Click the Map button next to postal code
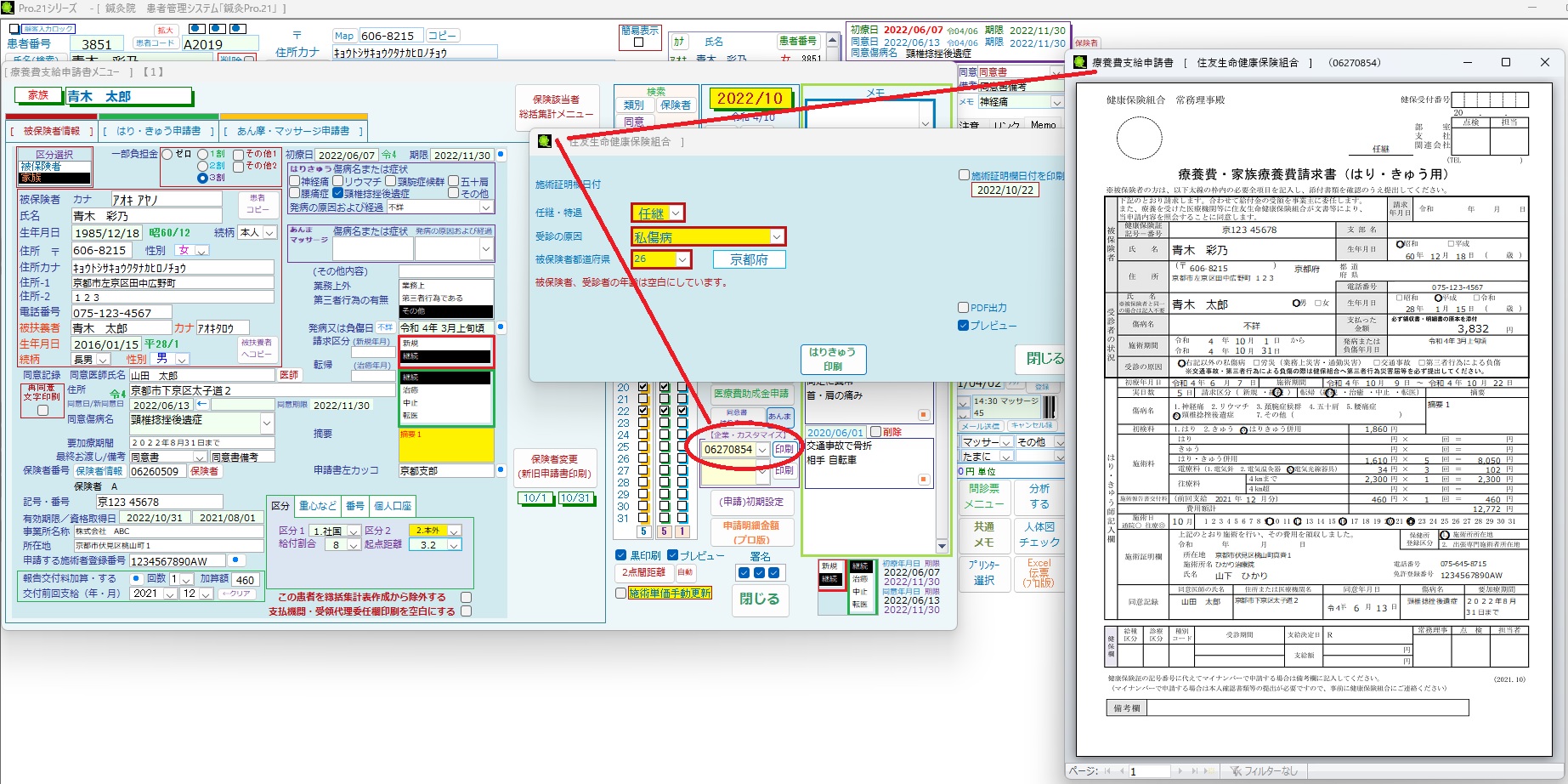Viewport: 1568px width, 784px height. pyautogui.click(x=344, y=36)
